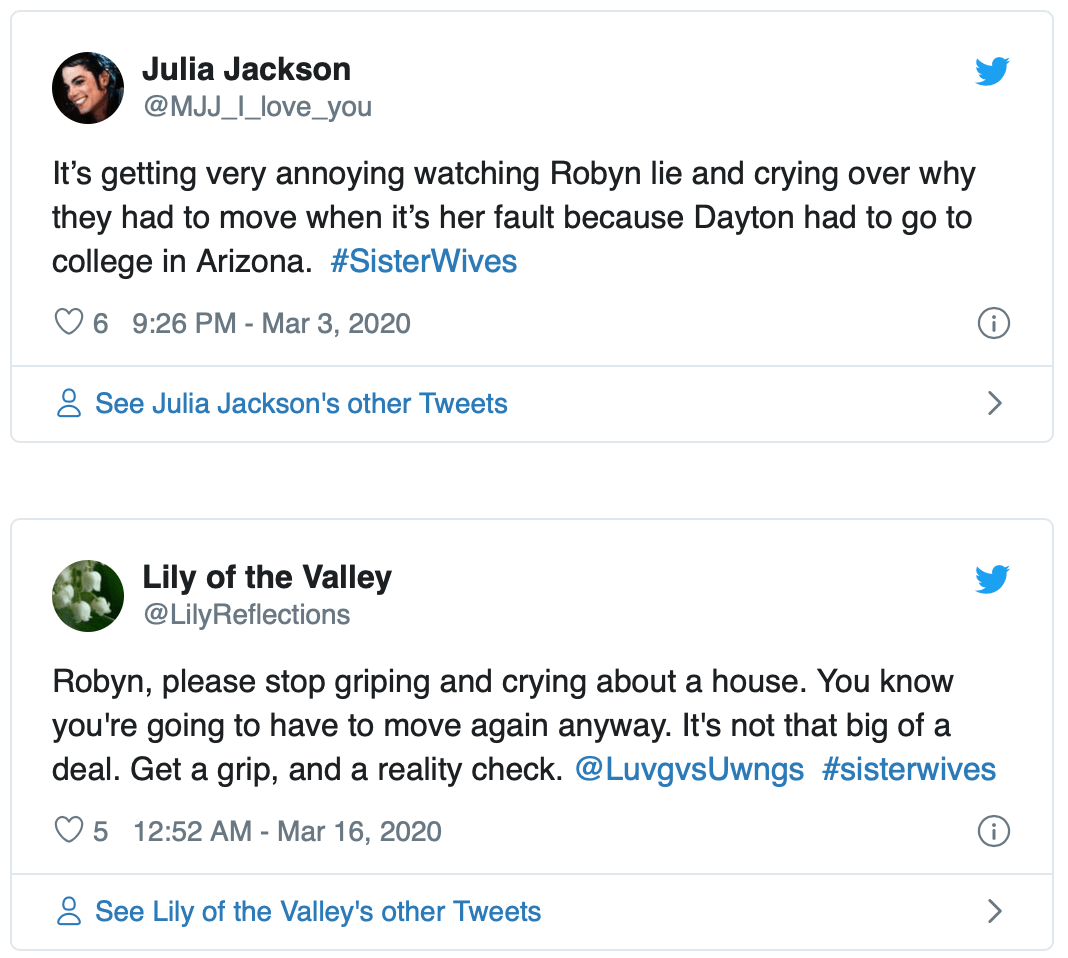
Task: Open Lily of the Valley's avatar
Action: point(88,595)
